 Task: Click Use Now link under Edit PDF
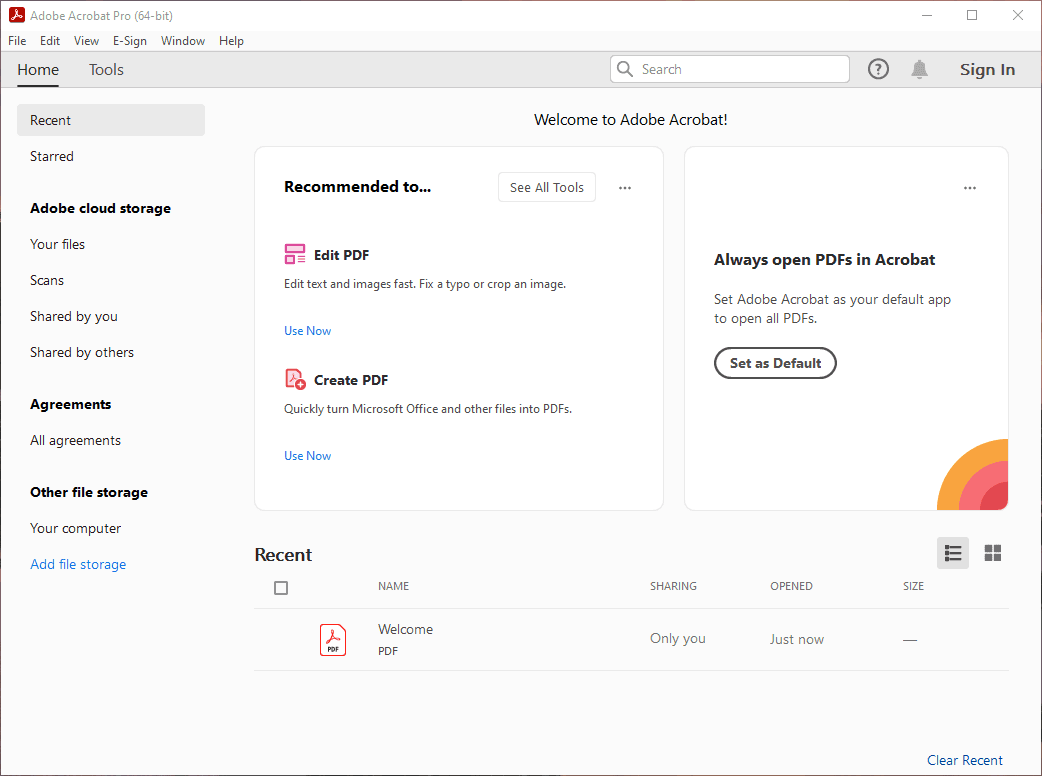coord(307,331)
